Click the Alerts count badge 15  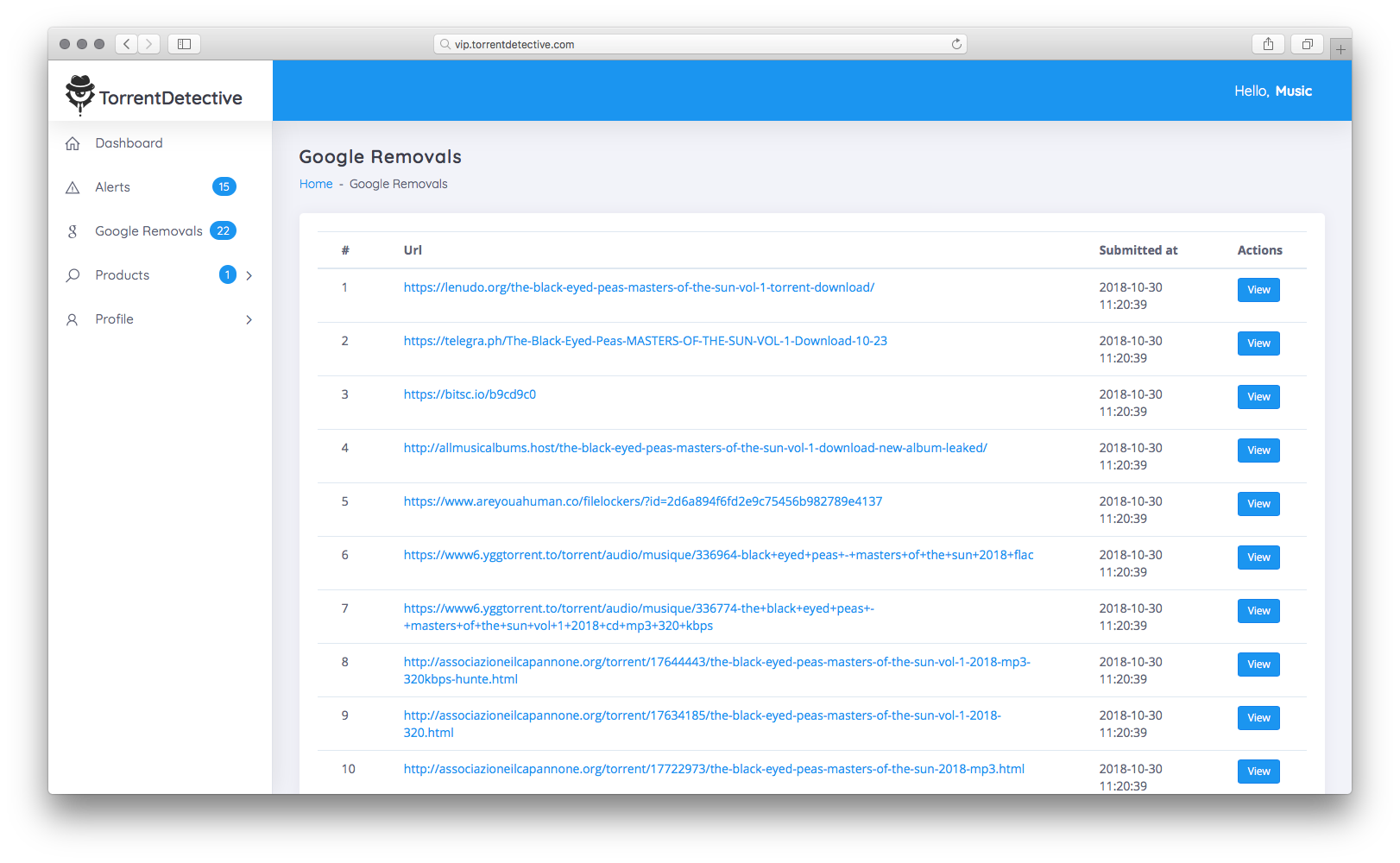[x=224, y=186]
